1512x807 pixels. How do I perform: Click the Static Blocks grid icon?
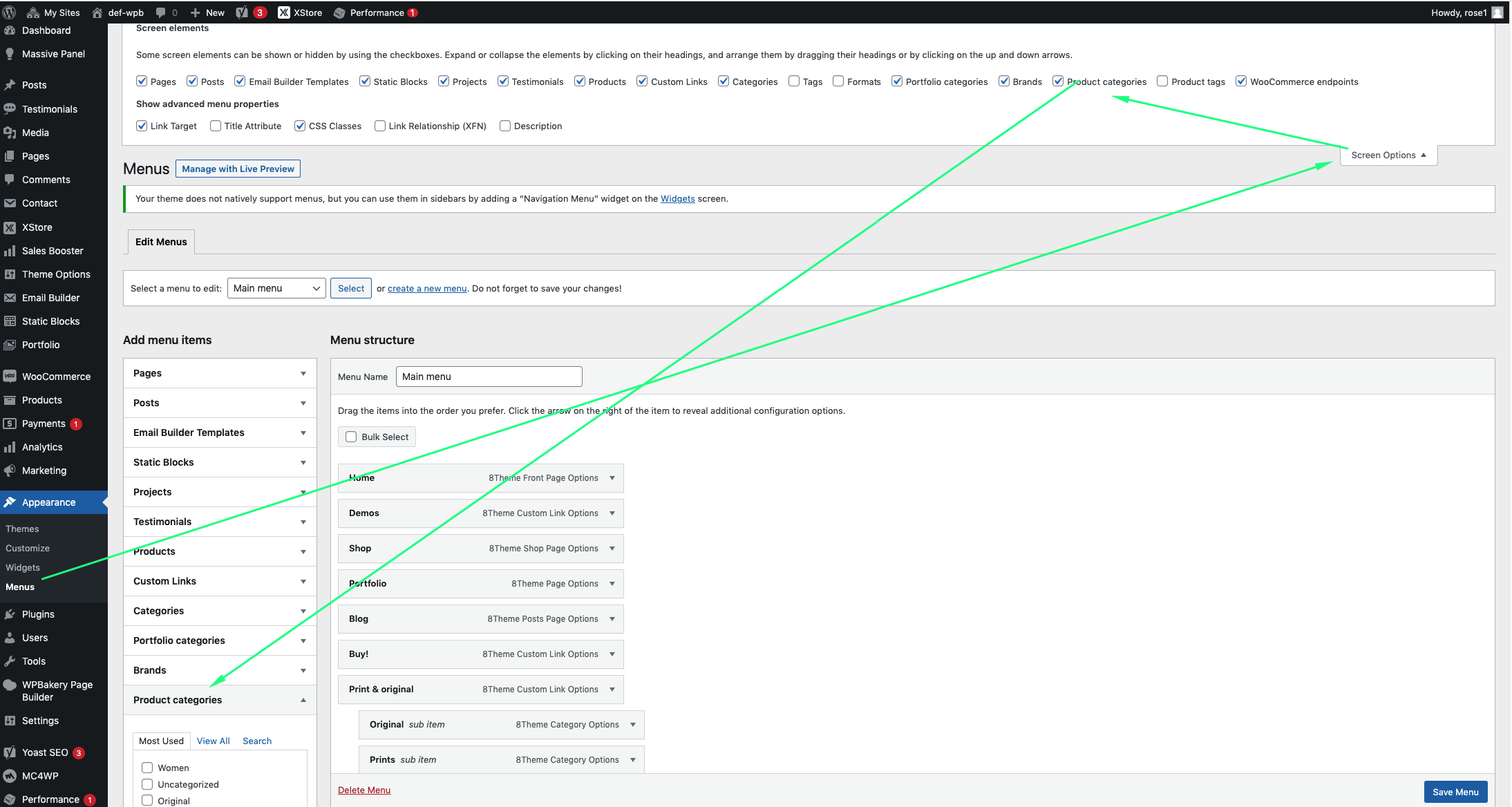click(x=10, y=321)
